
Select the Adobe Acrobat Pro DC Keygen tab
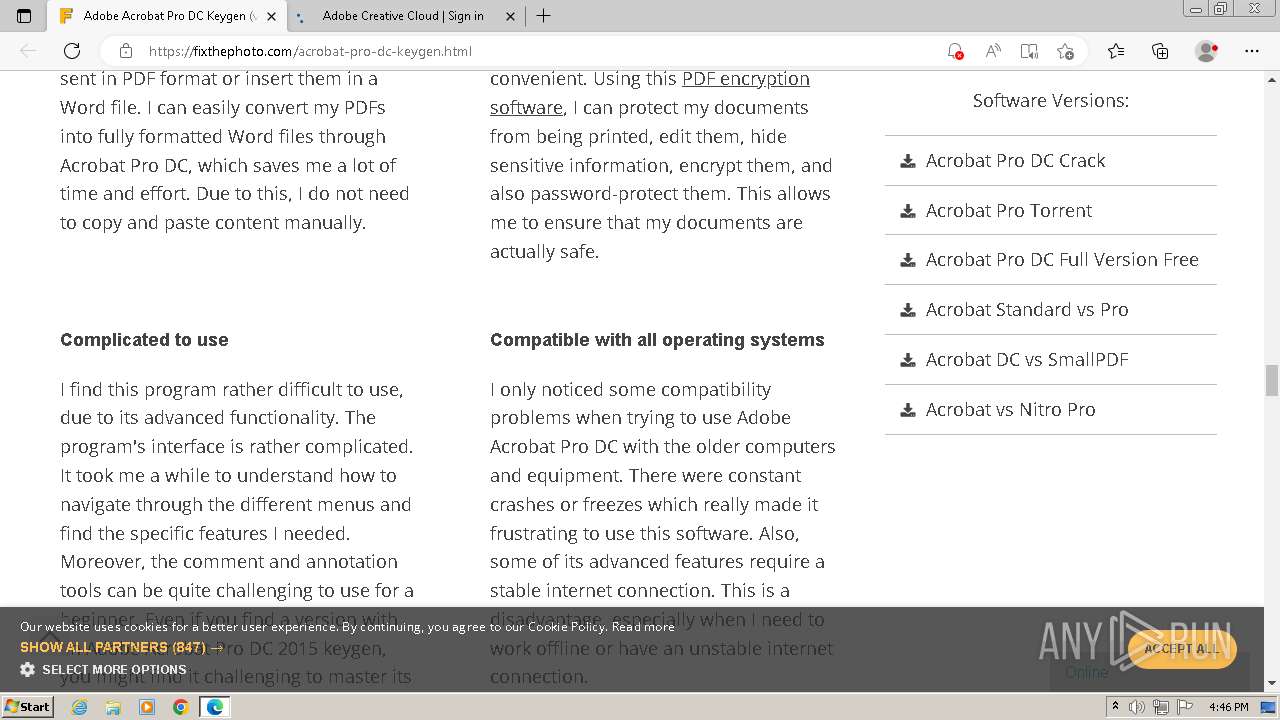point(167,16)
